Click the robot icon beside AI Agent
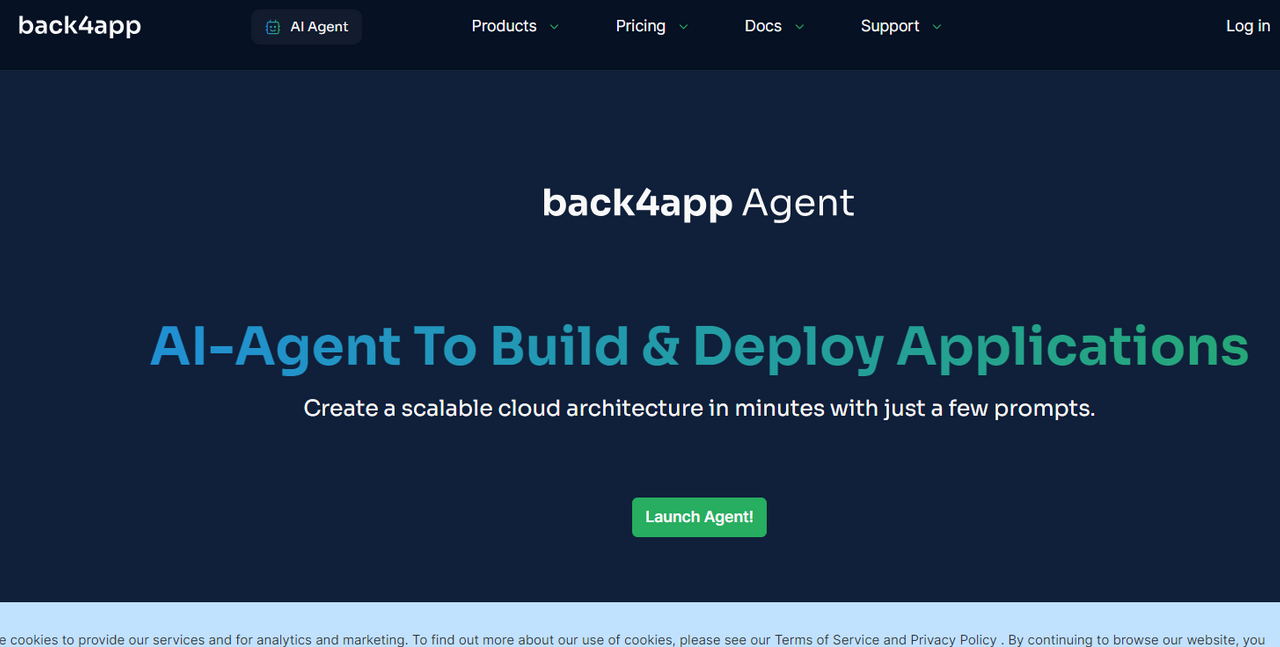This screenshot has width=1280, height=647. [x=273, y=27]
